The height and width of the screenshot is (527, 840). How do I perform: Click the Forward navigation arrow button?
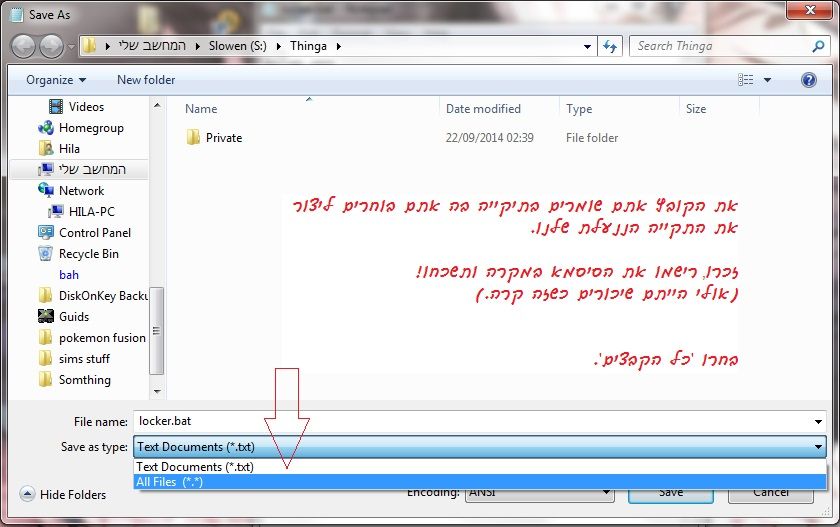pos(51,46)
